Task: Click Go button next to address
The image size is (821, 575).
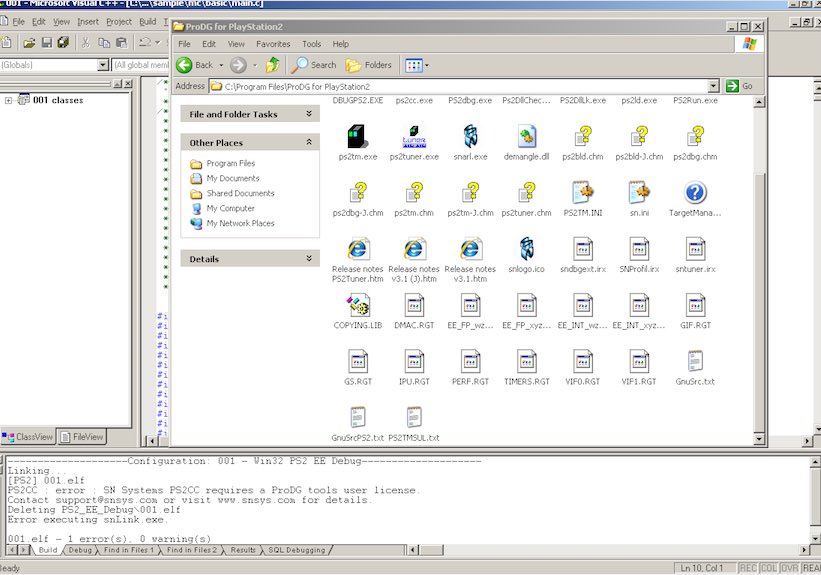Action: click(740, 86)
